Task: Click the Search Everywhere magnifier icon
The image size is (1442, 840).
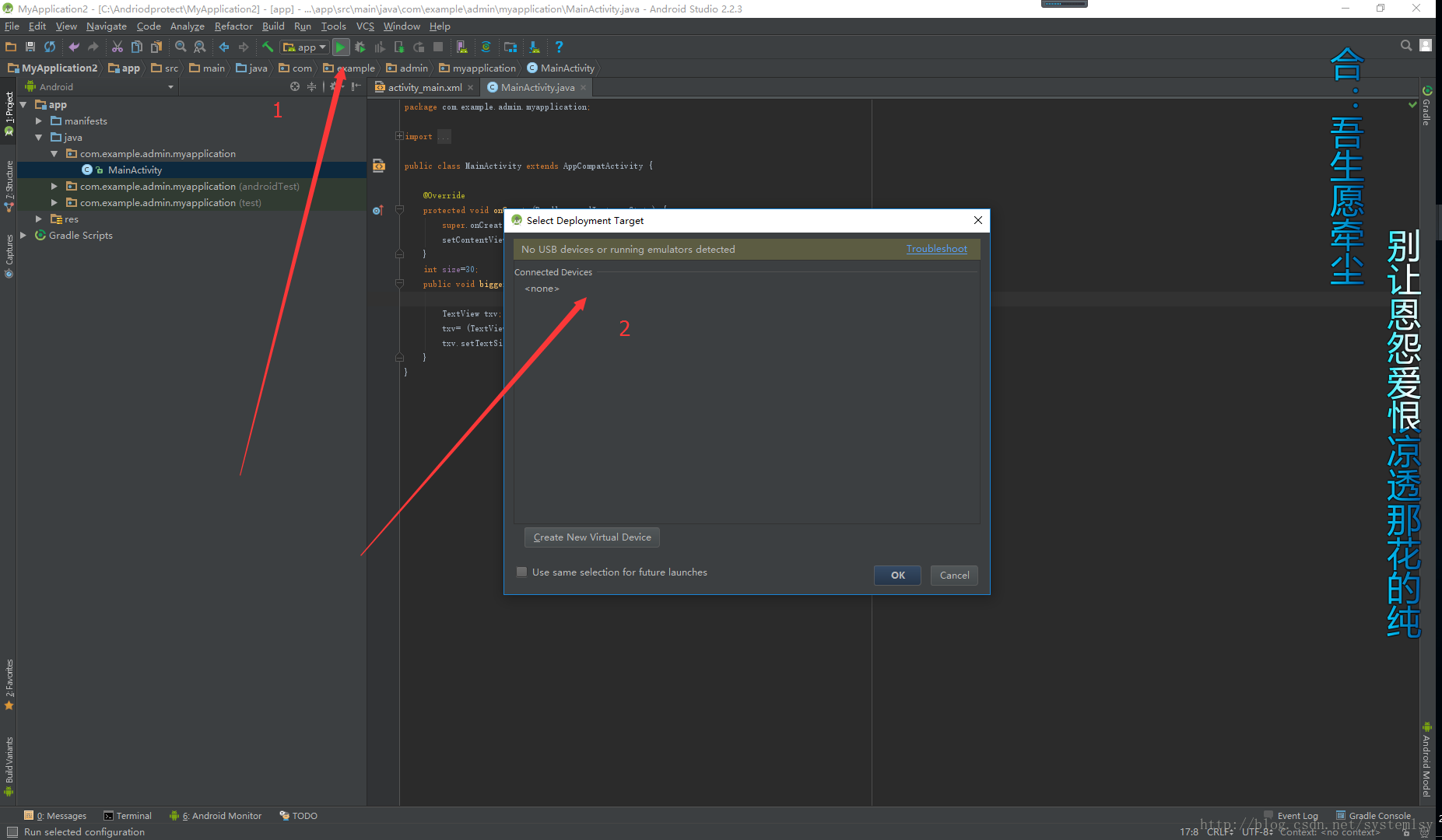Action: coord(1406,46)
